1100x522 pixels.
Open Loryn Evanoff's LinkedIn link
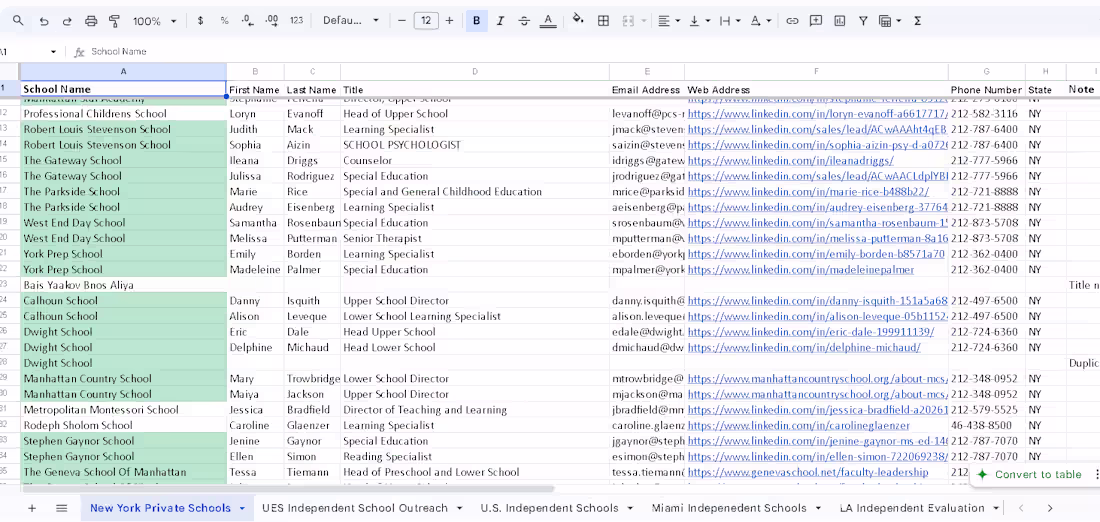click(817, 114)
